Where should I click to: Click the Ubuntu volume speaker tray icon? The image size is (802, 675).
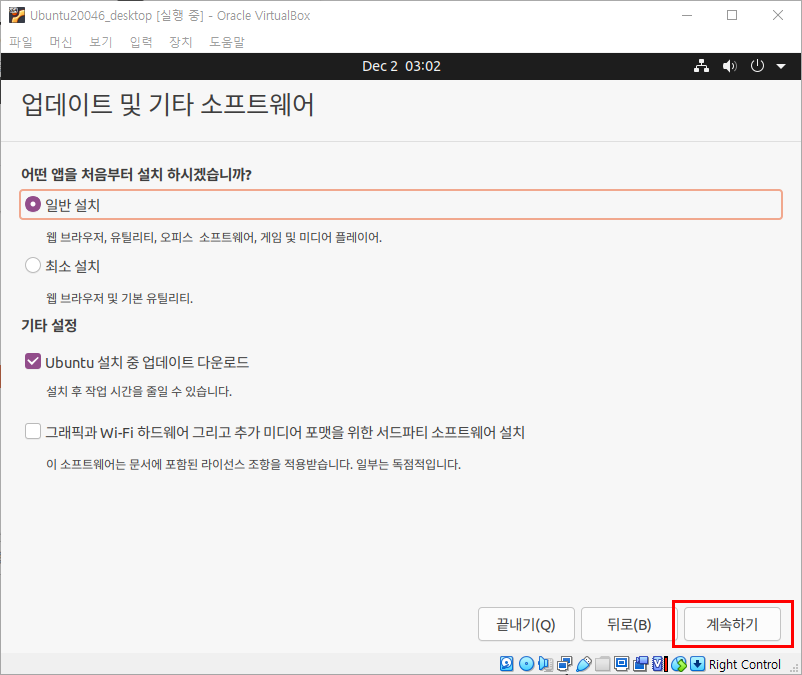729,66
